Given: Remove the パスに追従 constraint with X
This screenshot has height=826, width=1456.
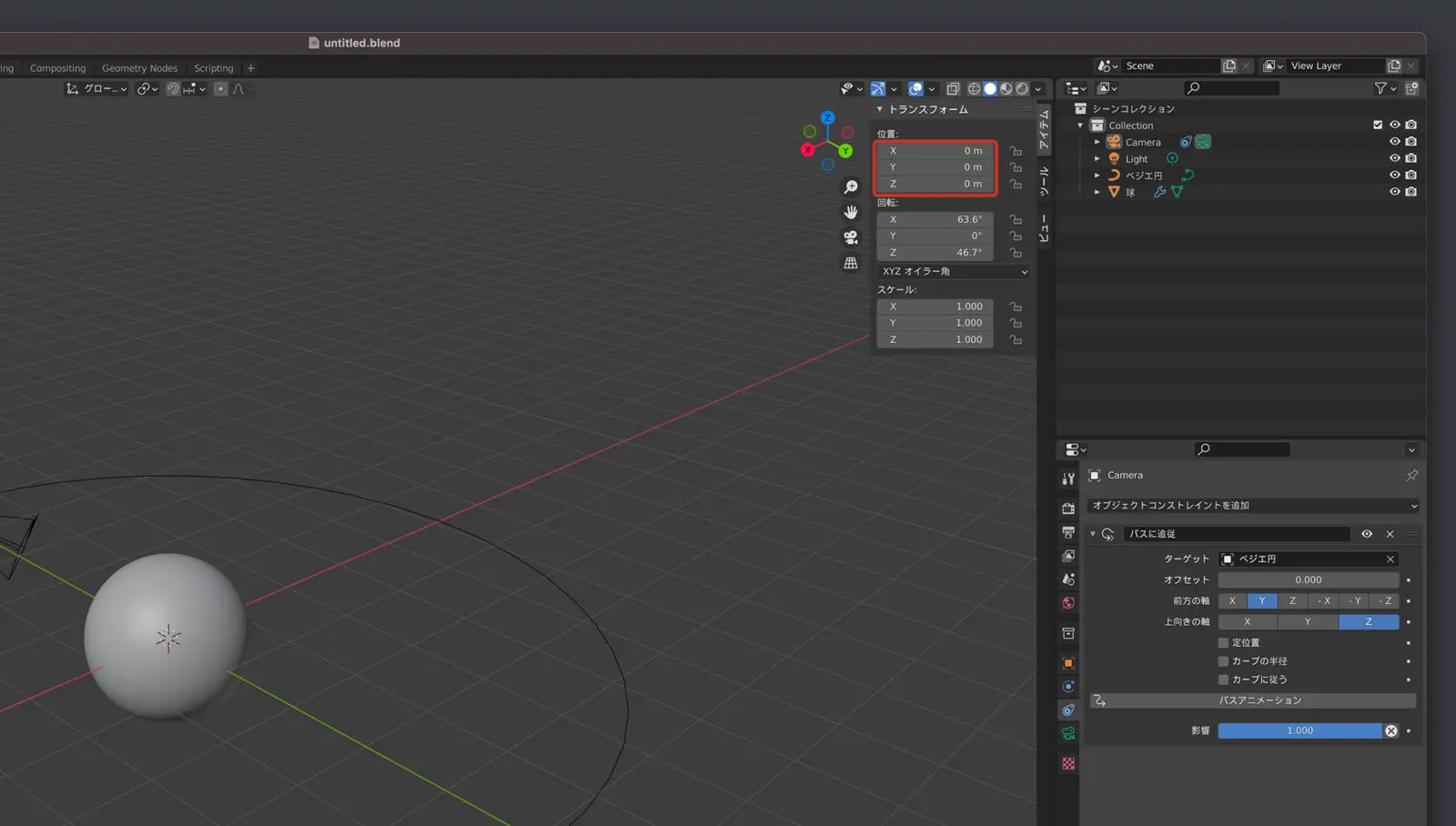Looking at the screenshot, I should [1390, 534].
